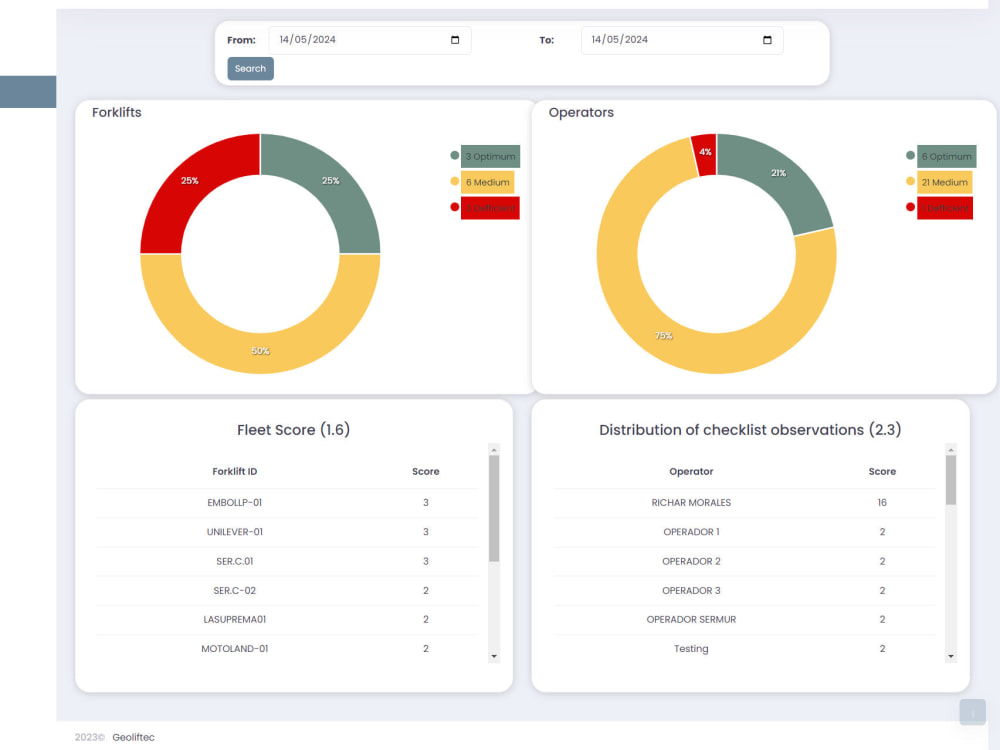Click the checklist observations scrollbar thumb
Viewport: 1000px width, 750px height.
(950, 480)
